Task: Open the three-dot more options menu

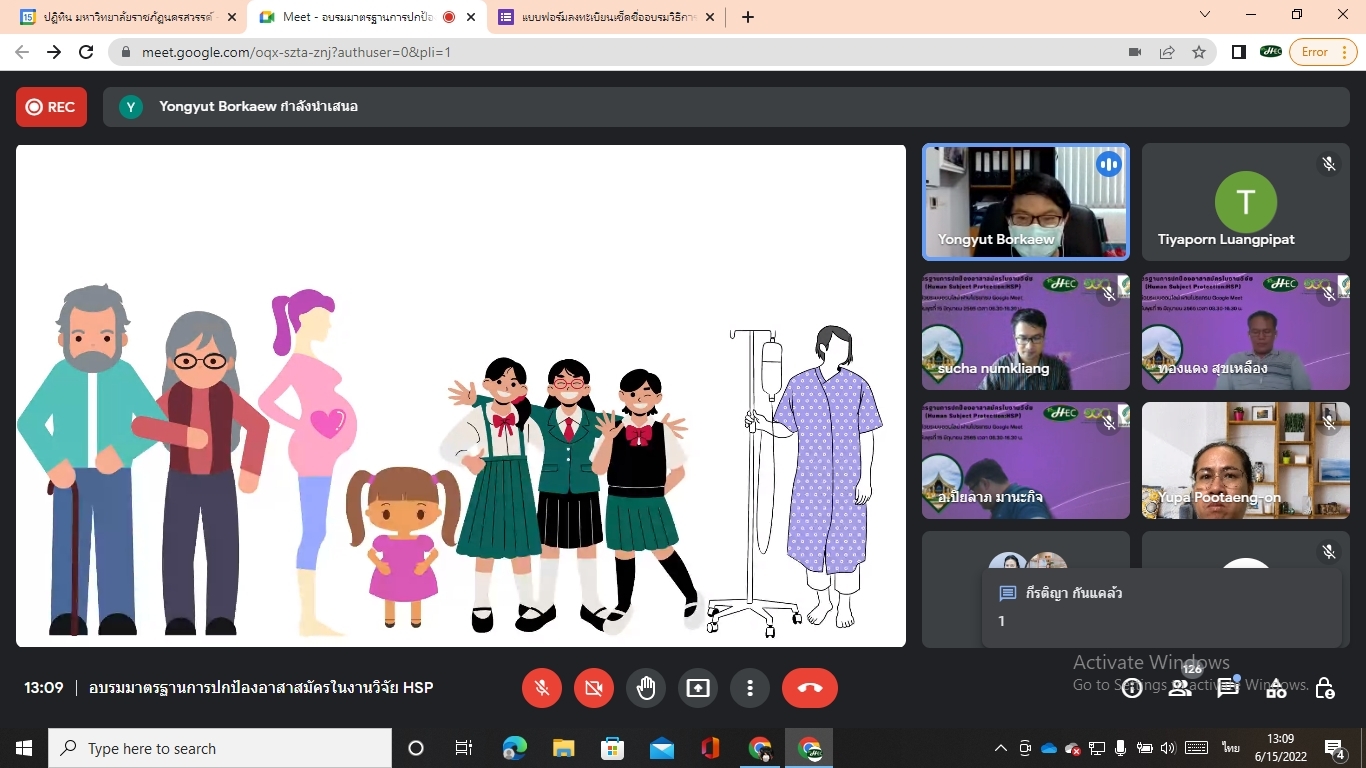Action: 750,688
